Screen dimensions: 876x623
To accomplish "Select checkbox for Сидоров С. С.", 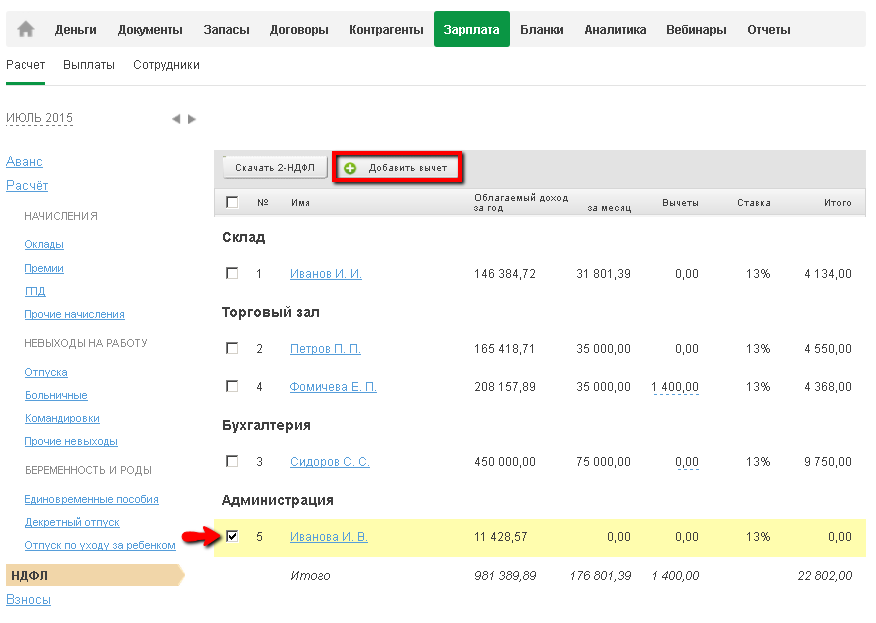I will (233, 461).
